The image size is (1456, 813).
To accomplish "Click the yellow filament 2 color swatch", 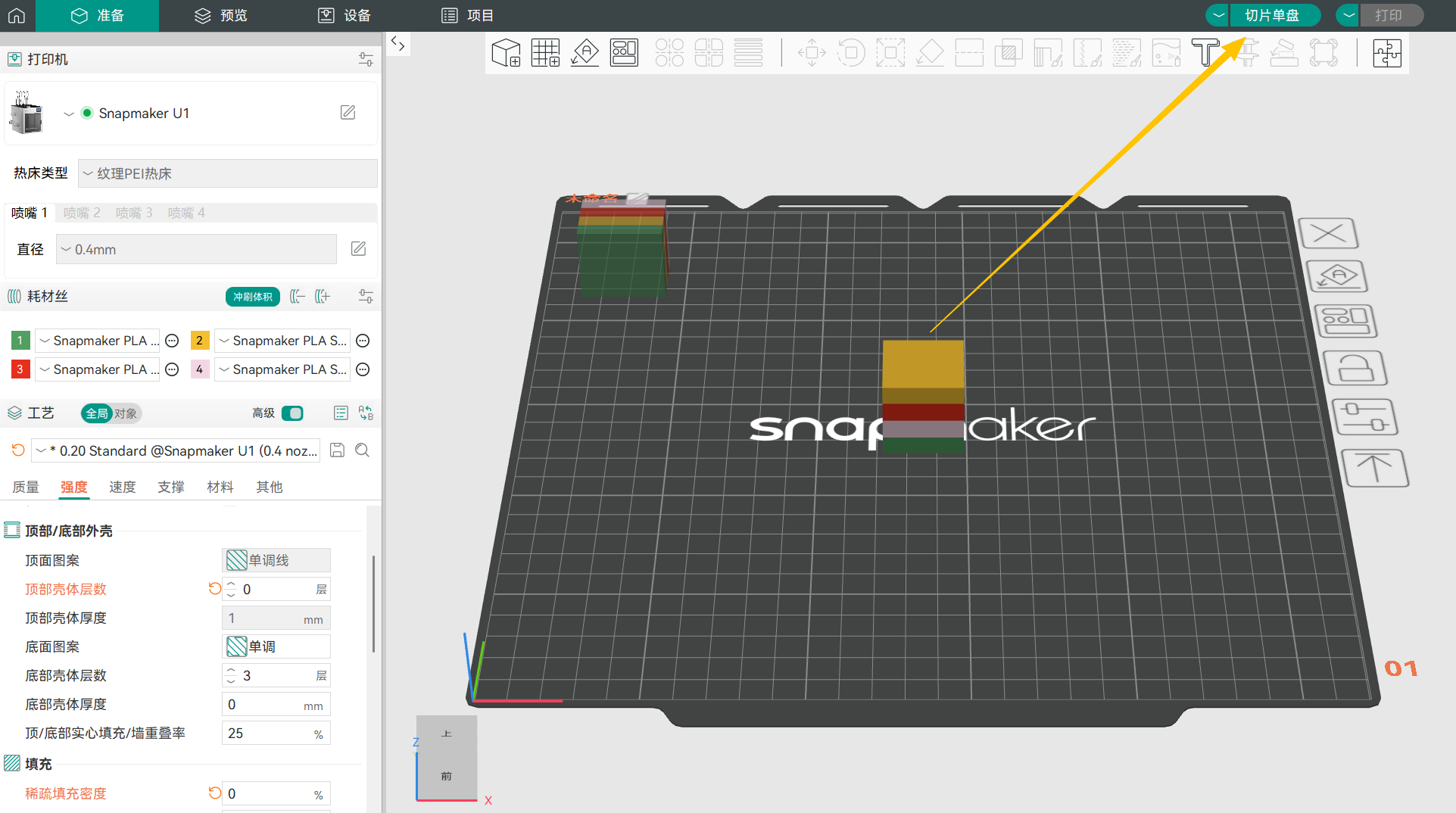I will 200,341.
